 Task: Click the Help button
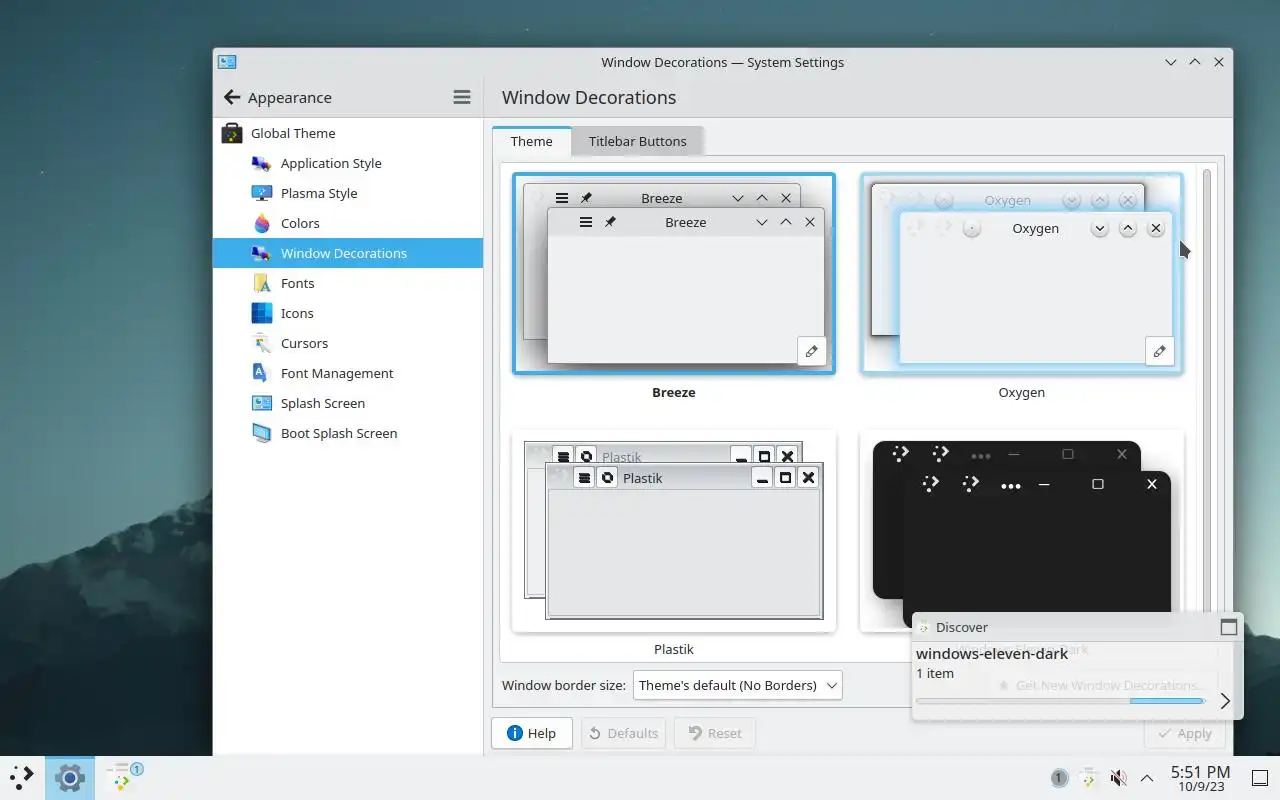[531, 733]
